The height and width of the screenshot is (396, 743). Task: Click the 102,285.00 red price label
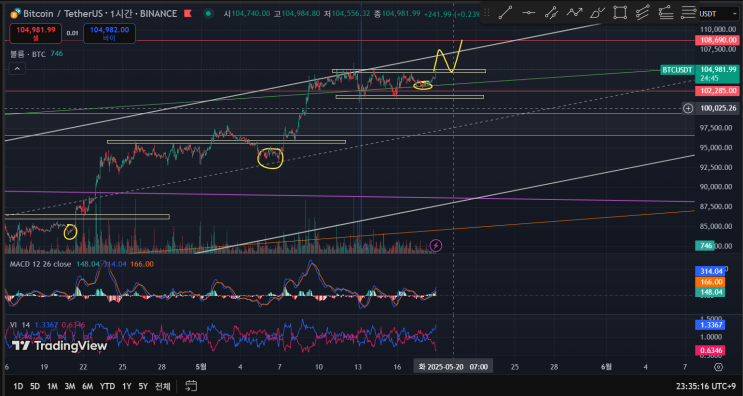coord(716,90)
